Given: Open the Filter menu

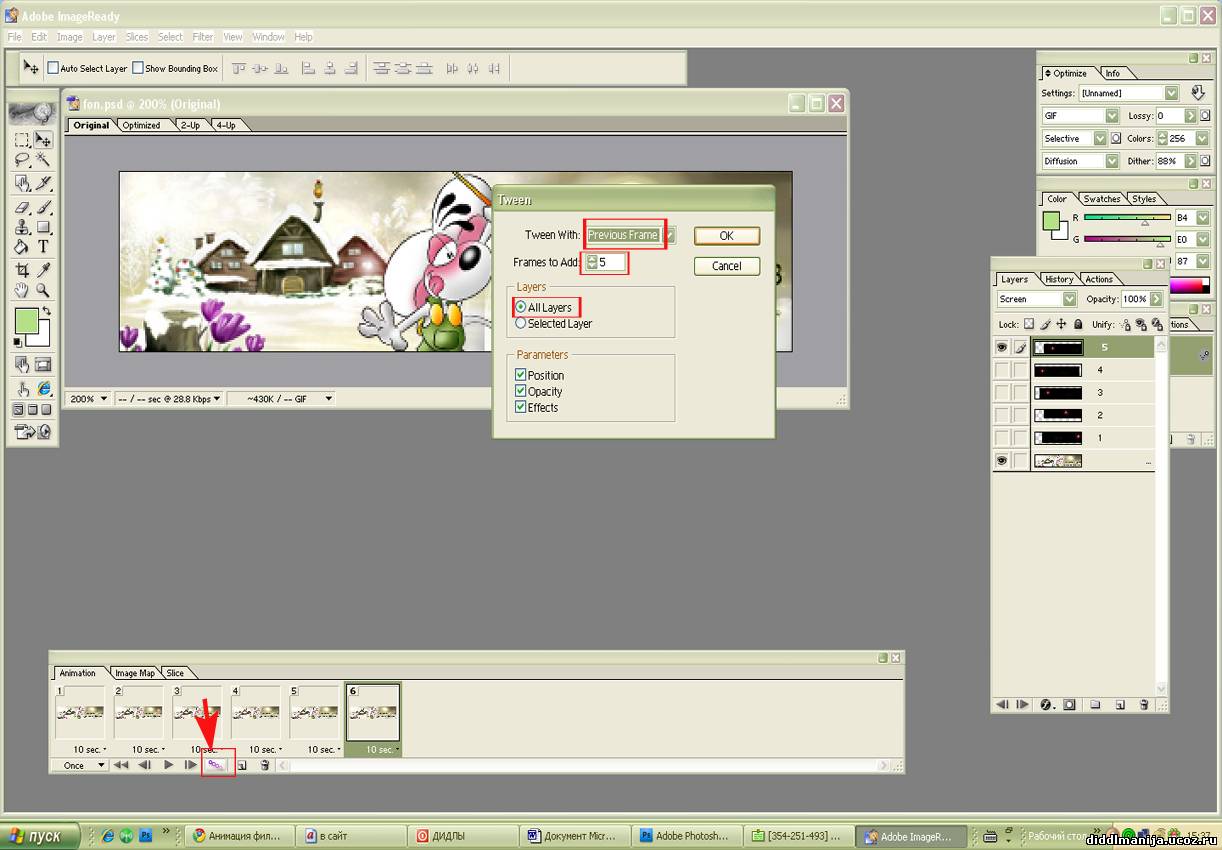Looking at the screenshot, I should (203, 37).
